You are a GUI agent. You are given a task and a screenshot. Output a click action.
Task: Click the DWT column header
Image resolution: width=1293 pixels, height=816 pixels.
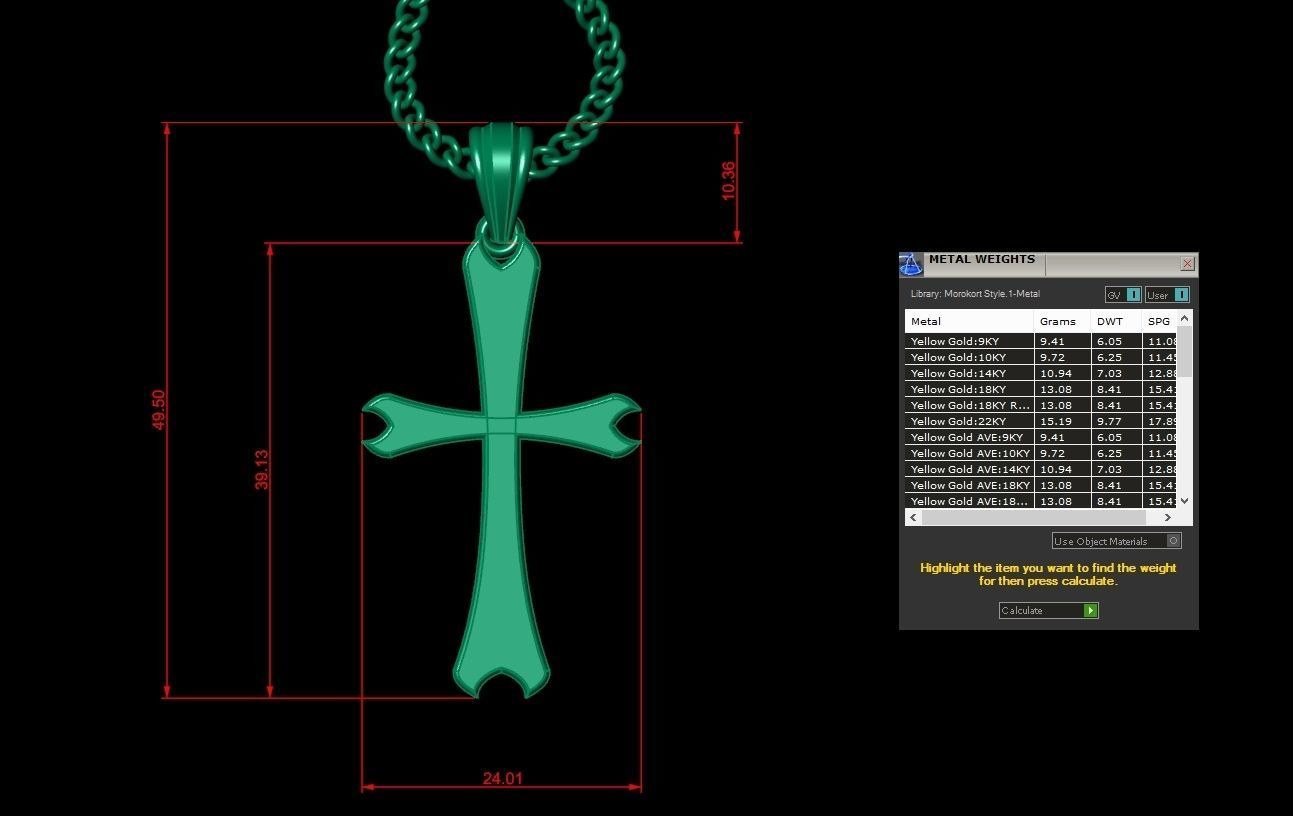click(x=1116, y=321)
